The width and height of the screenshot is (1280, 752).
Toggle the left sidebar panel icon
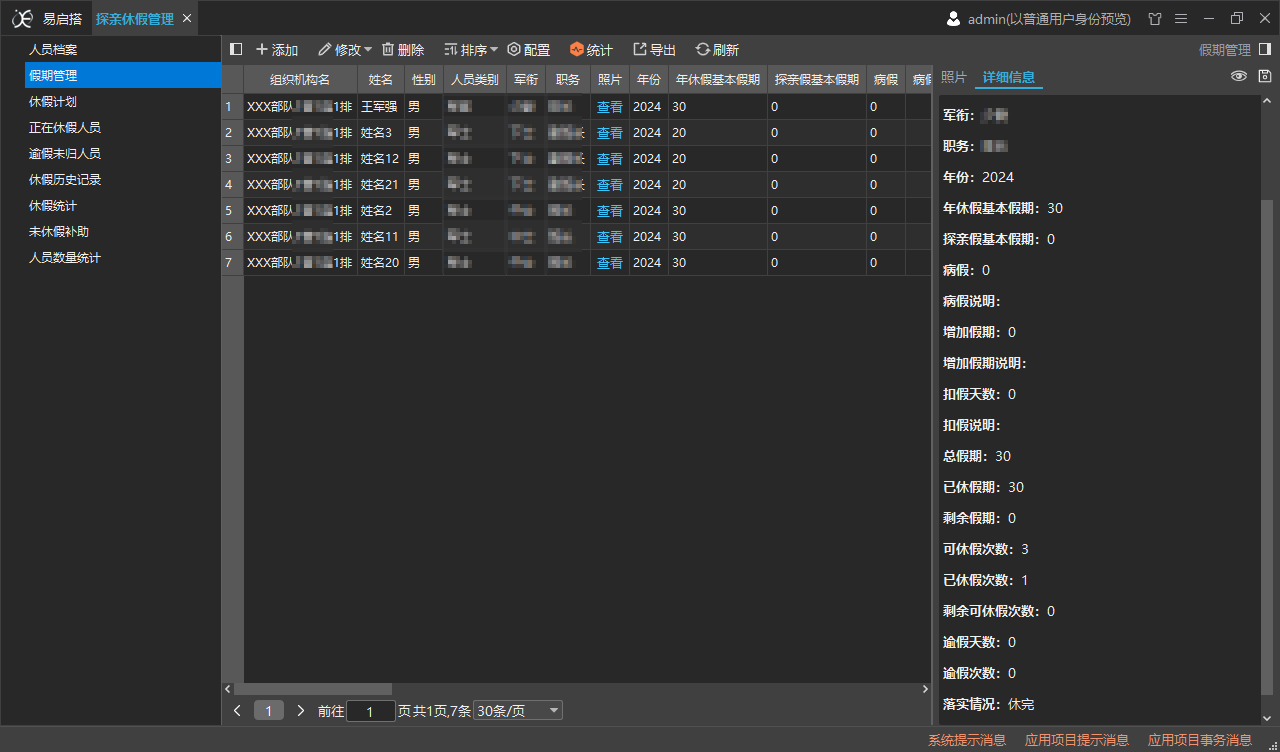click(236, 49)
